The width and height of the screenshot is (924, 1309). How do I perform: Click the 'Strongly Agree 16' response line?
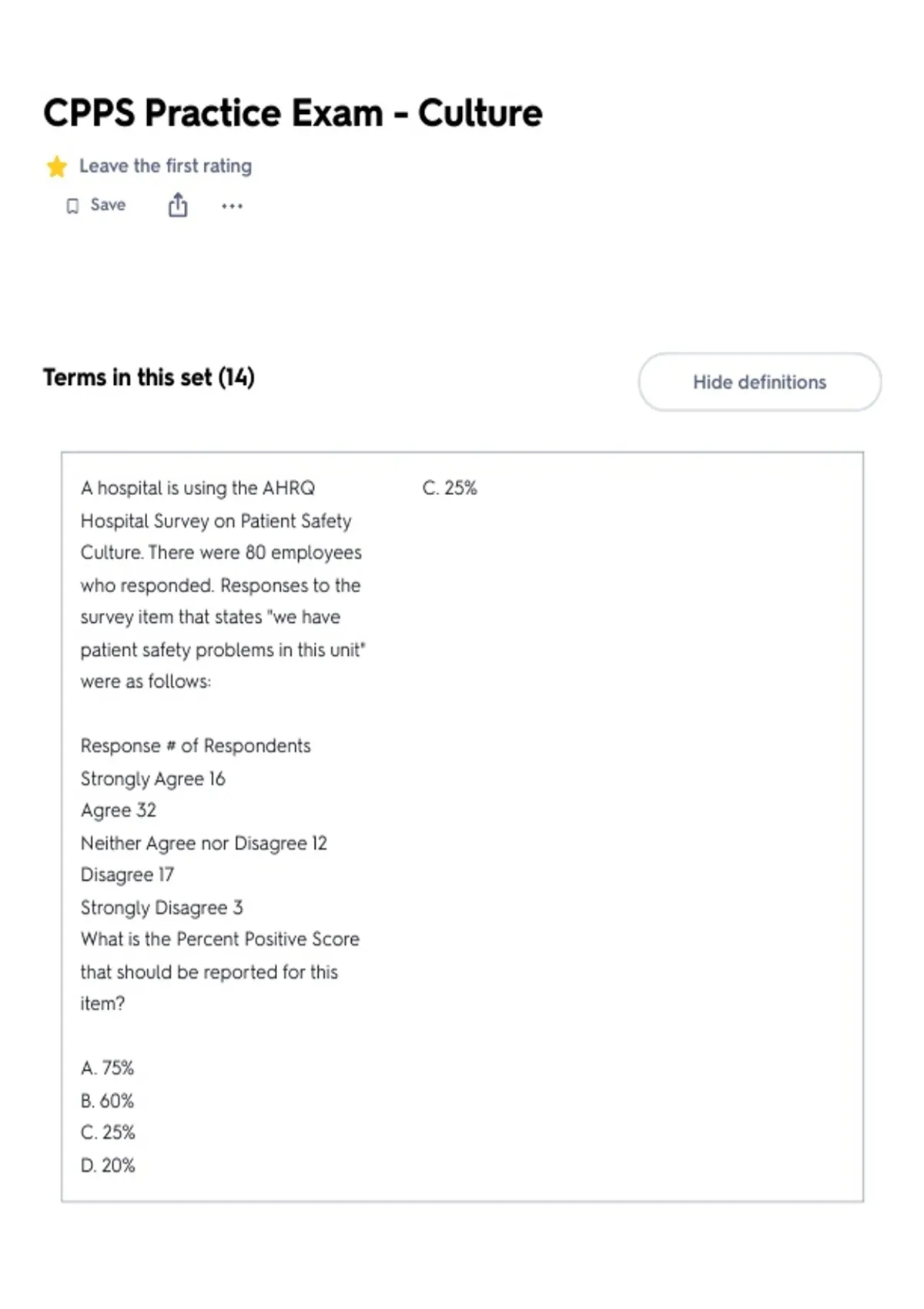tap(153, 778)
